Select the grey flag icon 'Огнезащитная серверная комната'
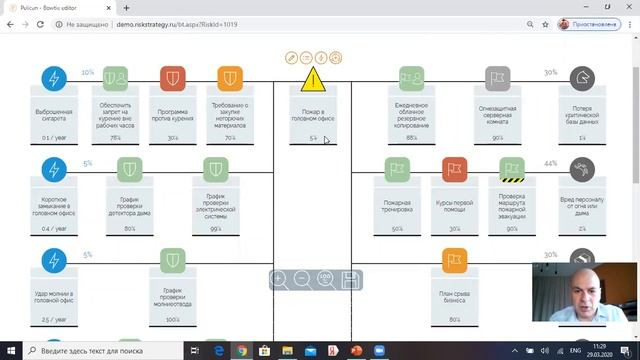The height and width of the screenshot is (360, 640). [x=498, y=78]
